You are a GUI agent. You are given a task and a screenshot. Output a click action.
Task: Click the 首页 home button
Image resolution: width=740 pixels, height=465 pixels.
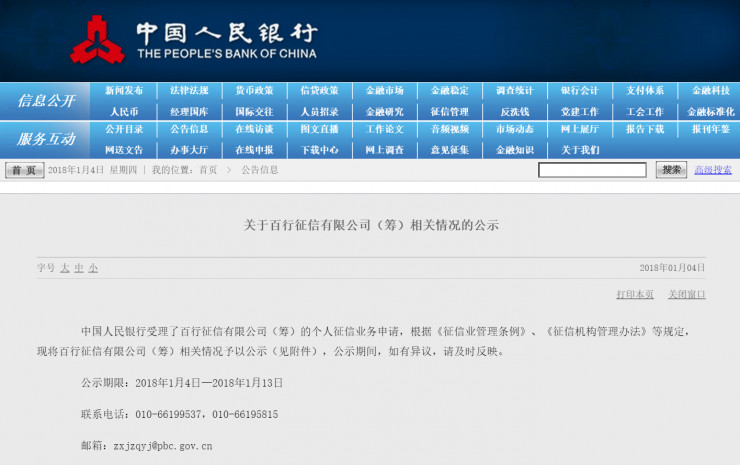pos(25,170)
